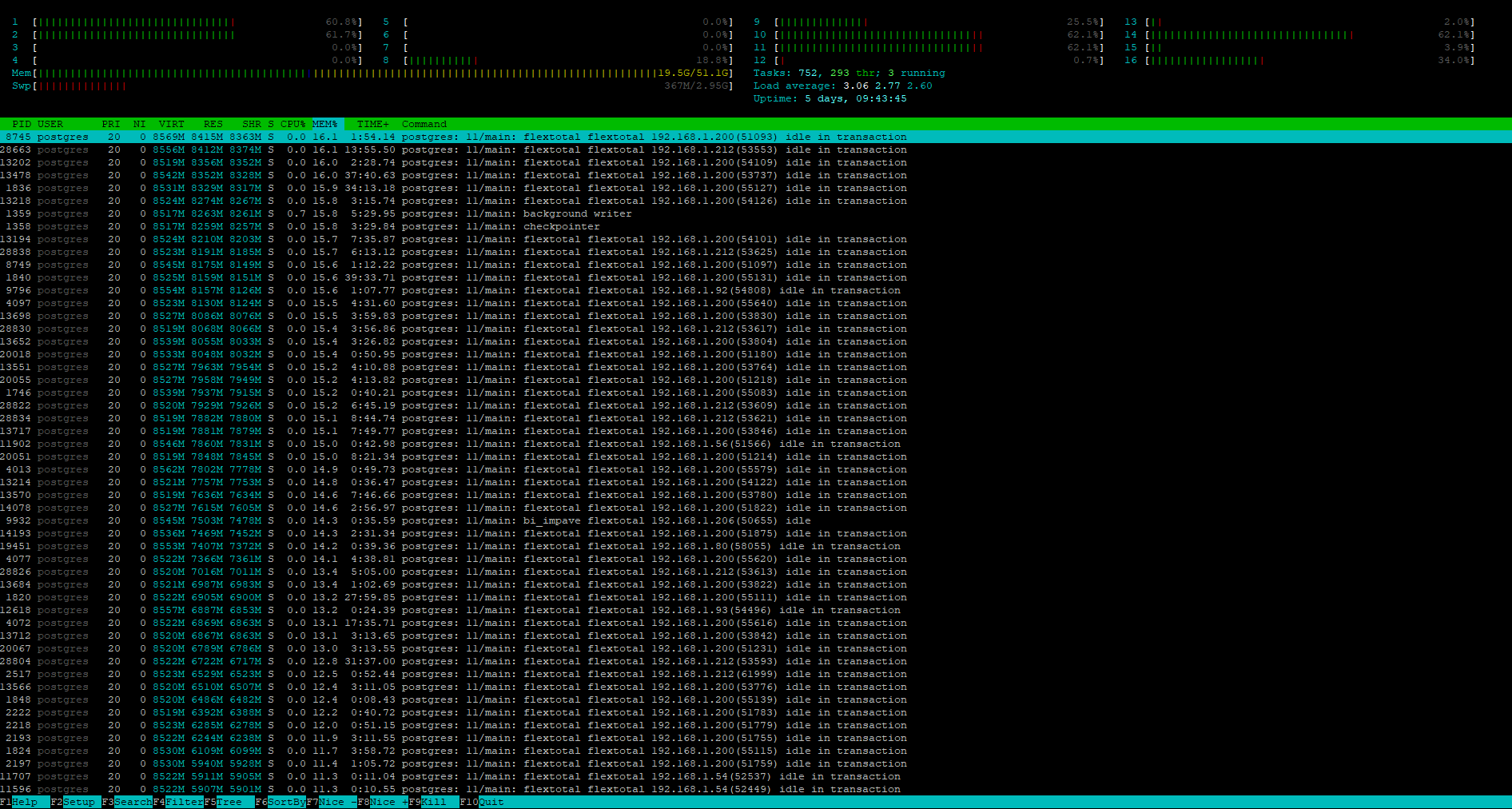The width and height of the screenshot is (1512, 809).
Task: Click the Mem usage meter bar
Action: 372,73
